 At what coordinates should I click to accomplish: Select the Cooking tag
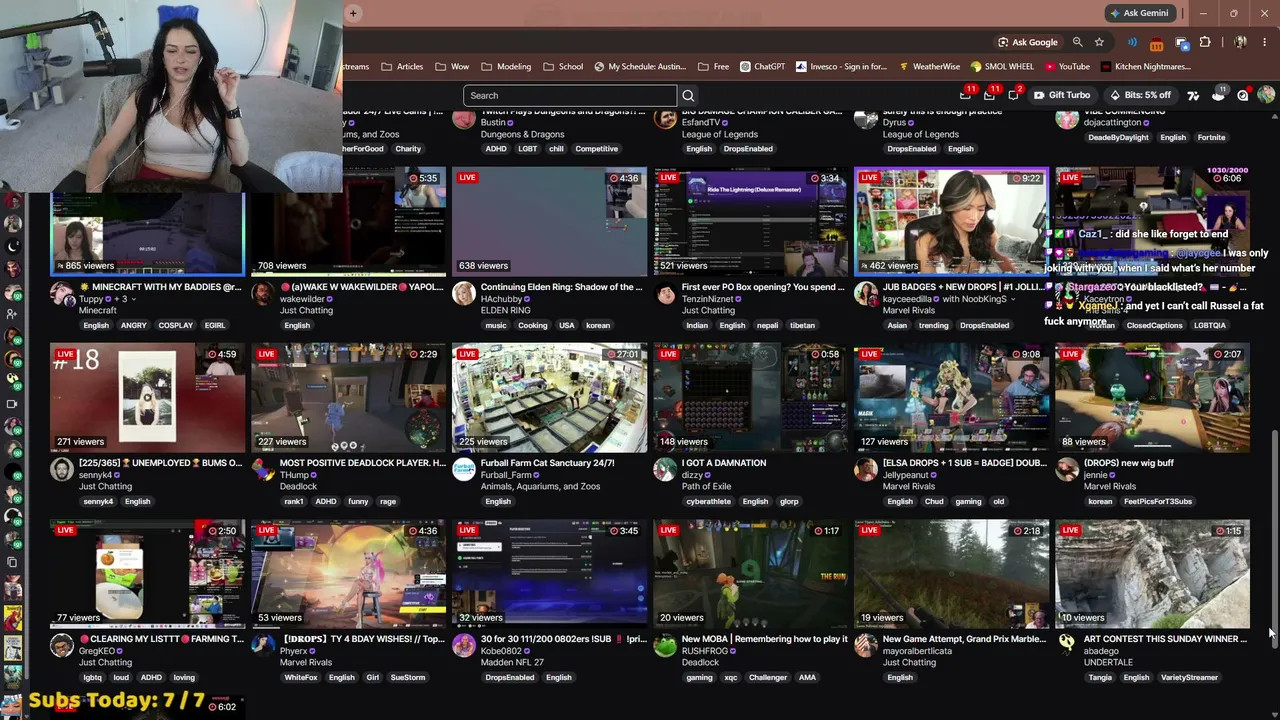532,325
